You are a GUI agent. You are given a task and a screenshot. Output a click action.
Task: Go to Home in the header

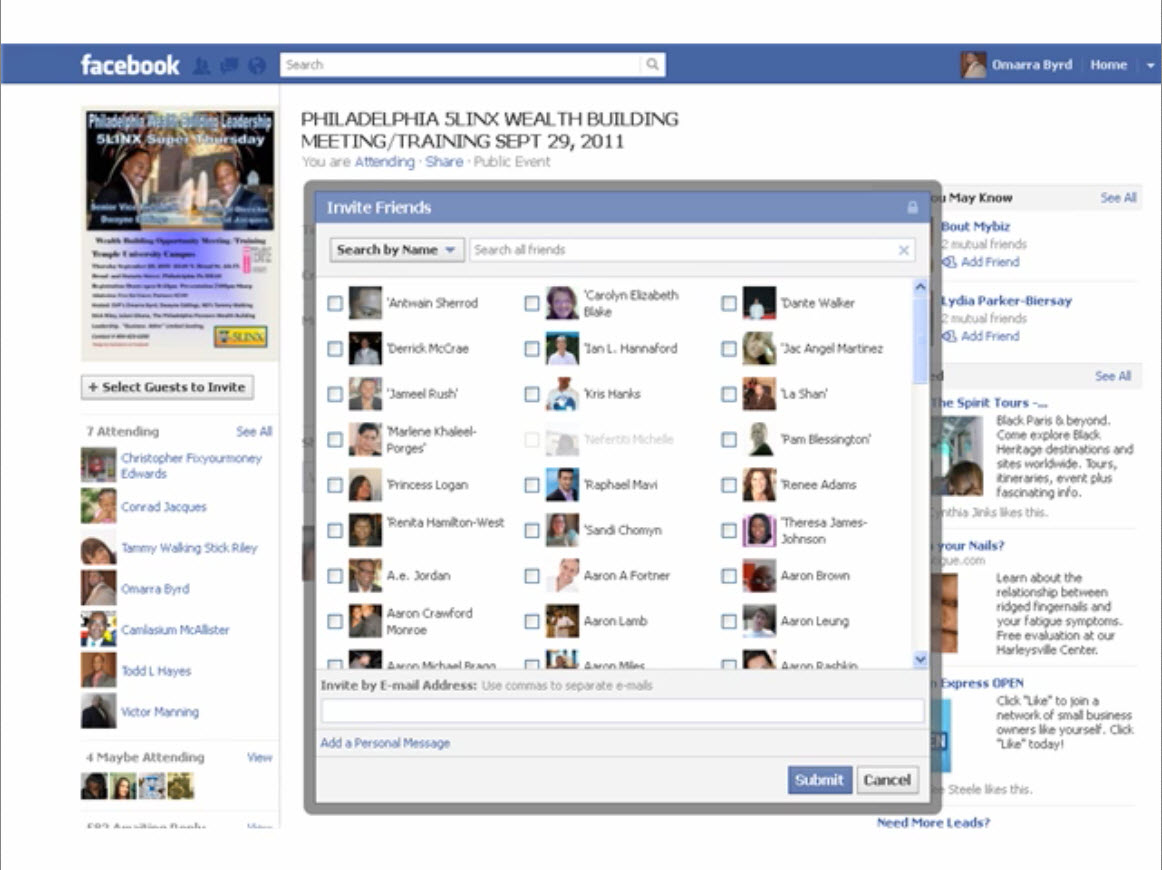point(1108,64)
